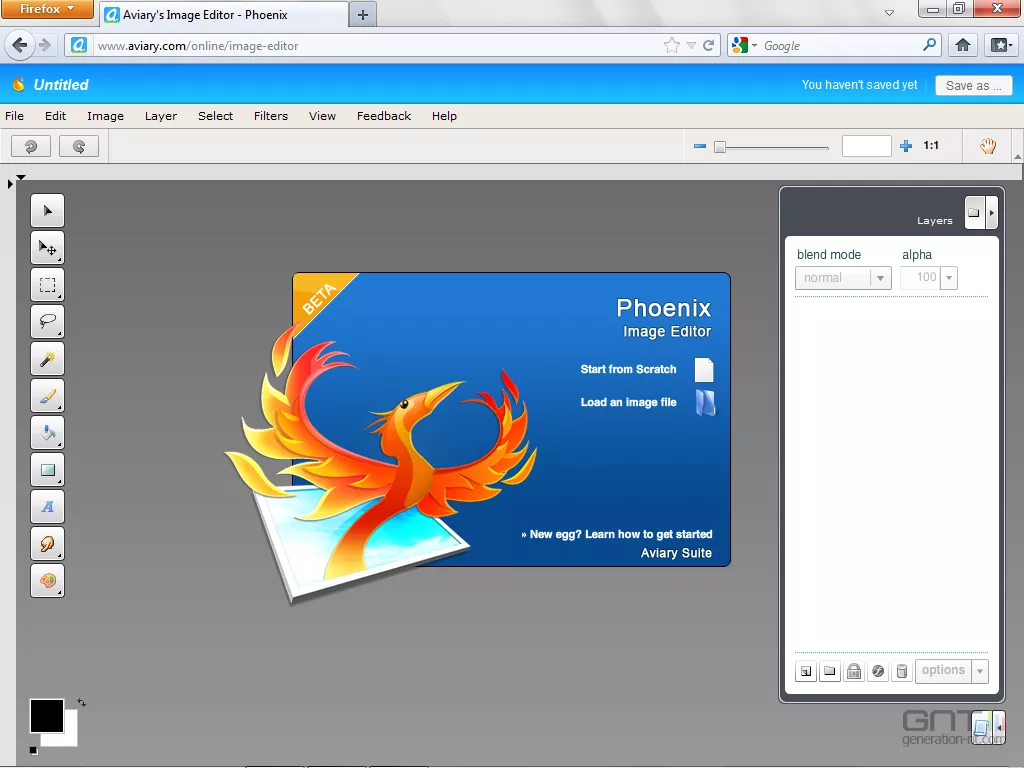Image resolution: width=1024 pixels, height=768 pixels.
Task: Toggle the marquee selection tool
Action: (47, 284)
